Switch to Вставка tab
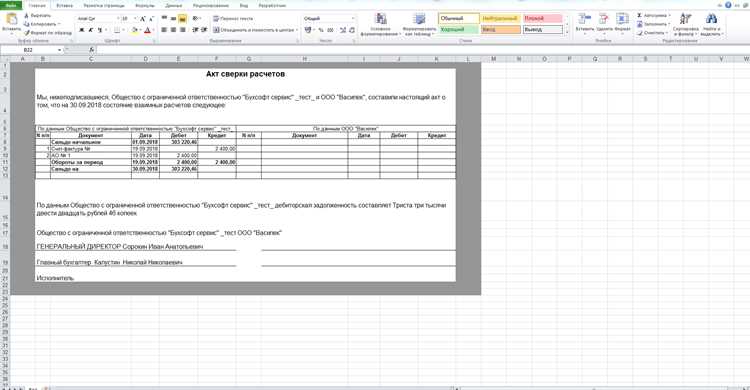The width and height of the screenshot is (750, 390). pos(65,6)
